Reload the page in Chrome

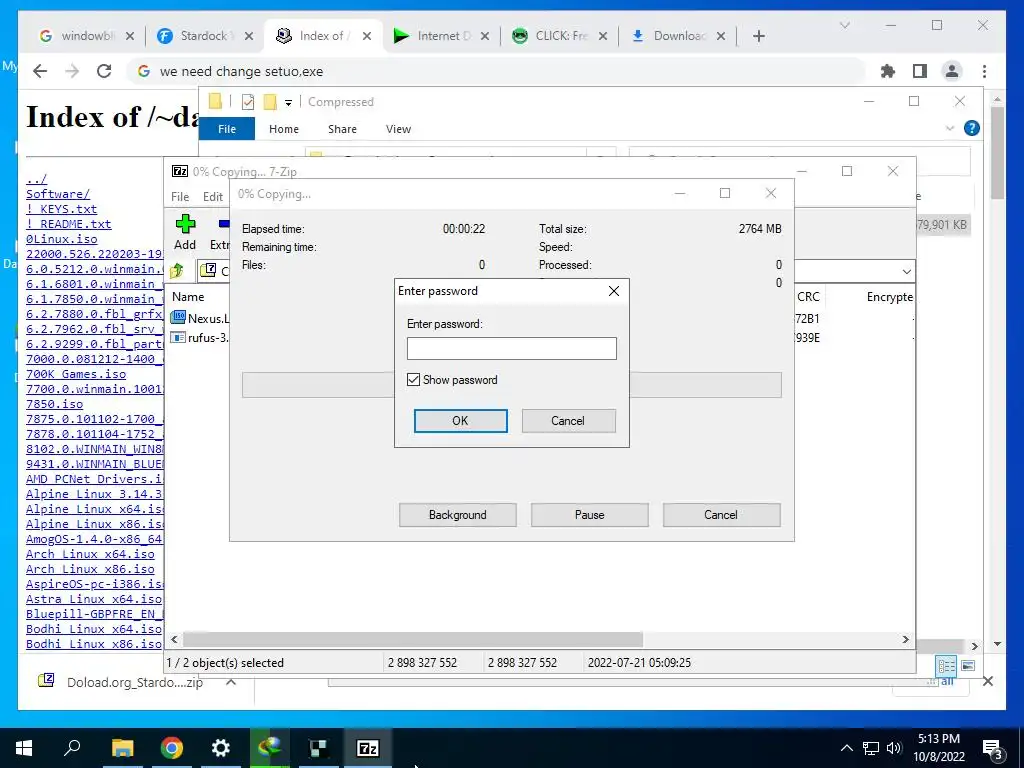click(104, 71)
